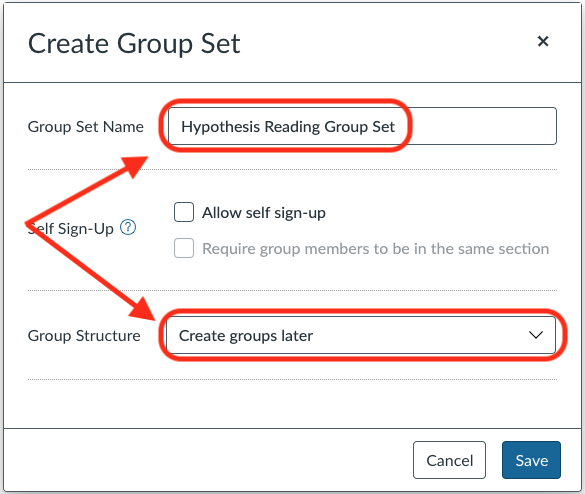Screen dimensions: 585x494
Task: Click the Group Structure dropdown chevron arrow
Action: tap(536, 335)
